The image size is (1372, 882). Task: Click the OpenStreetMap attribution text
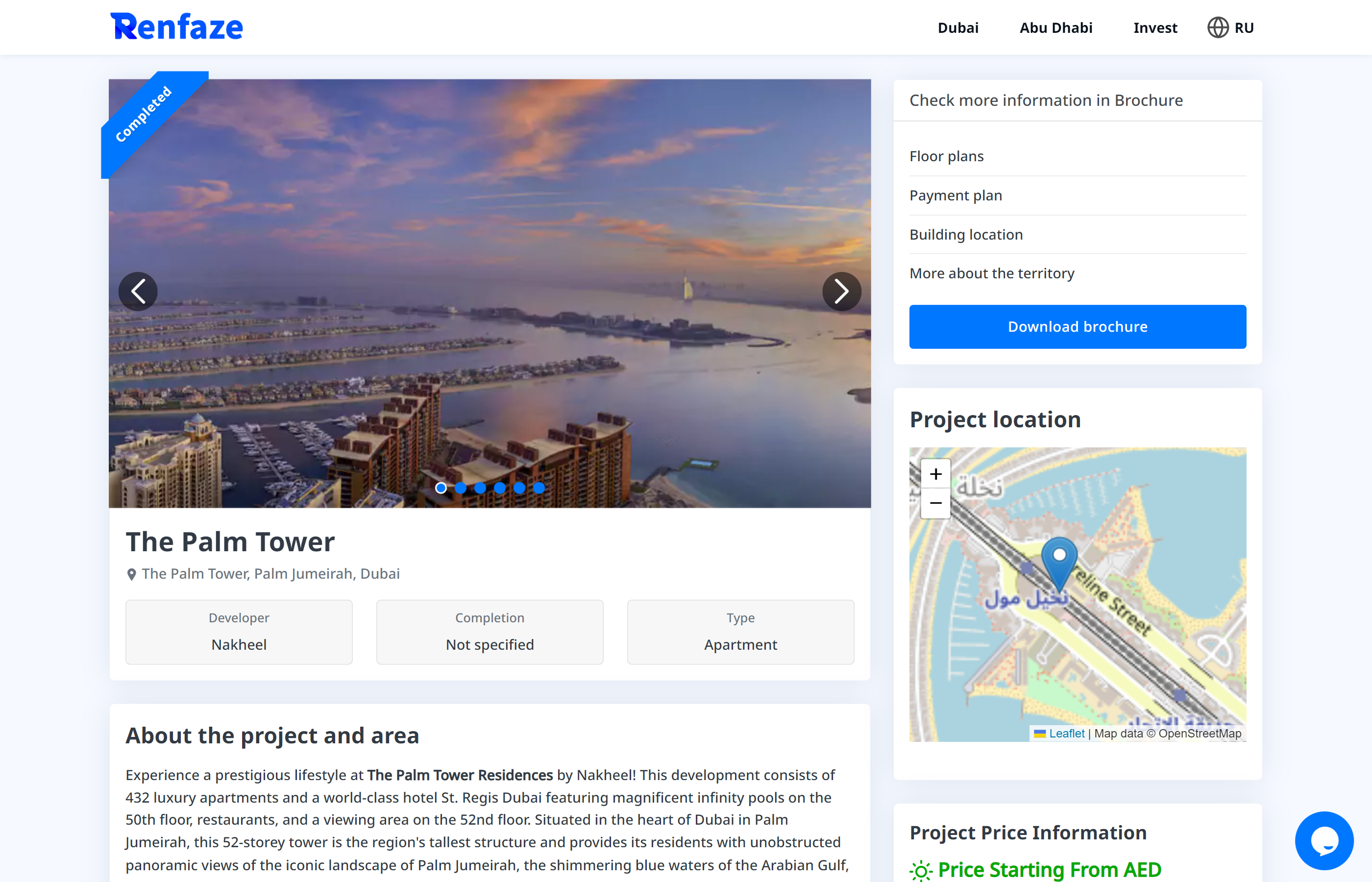[1200, 733]
